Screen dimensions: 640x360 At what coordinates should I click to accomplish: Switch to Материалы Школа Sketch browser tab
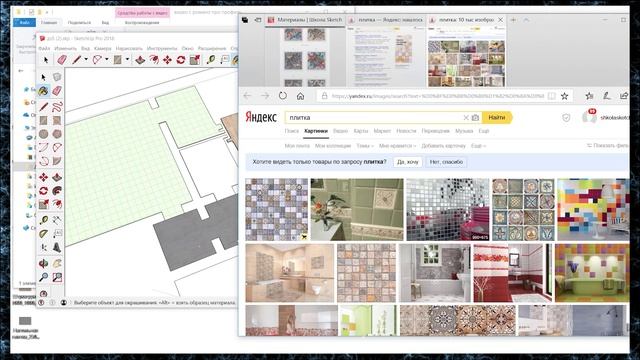point(305,20)
